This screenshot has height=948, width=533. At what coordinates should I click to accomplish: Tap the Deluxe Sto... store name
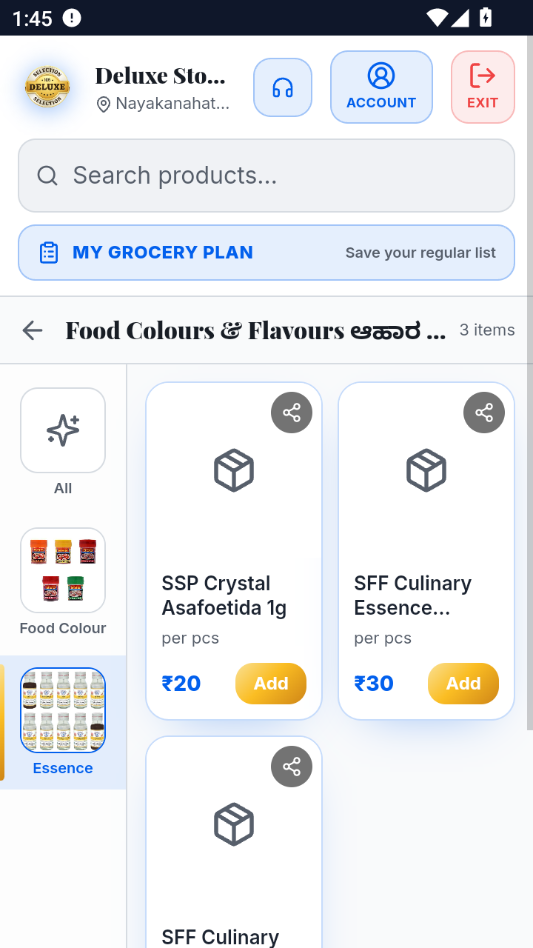click(x=160, y=76)
